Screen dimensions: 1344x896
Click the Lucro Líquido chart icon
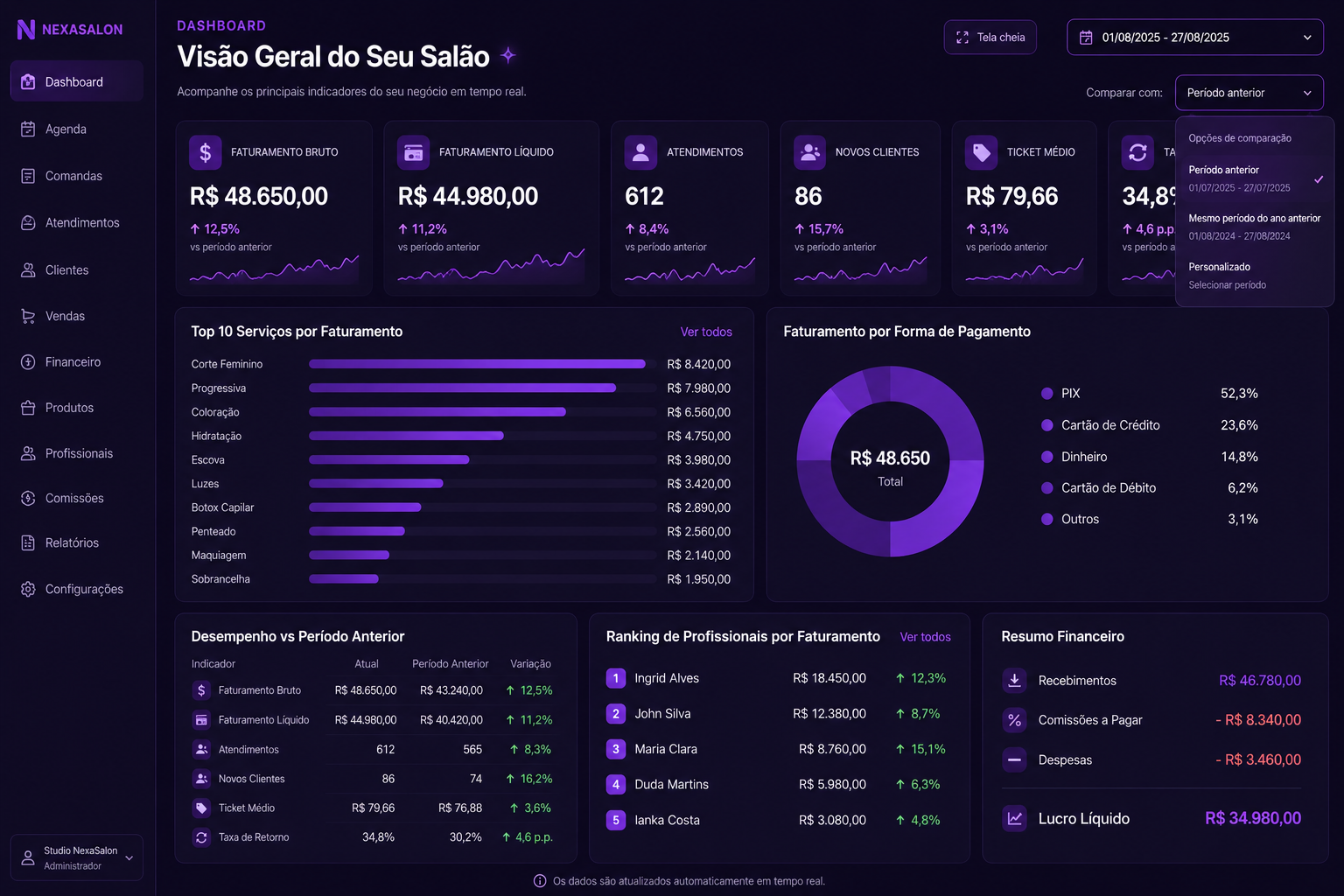coord(1014,819)
